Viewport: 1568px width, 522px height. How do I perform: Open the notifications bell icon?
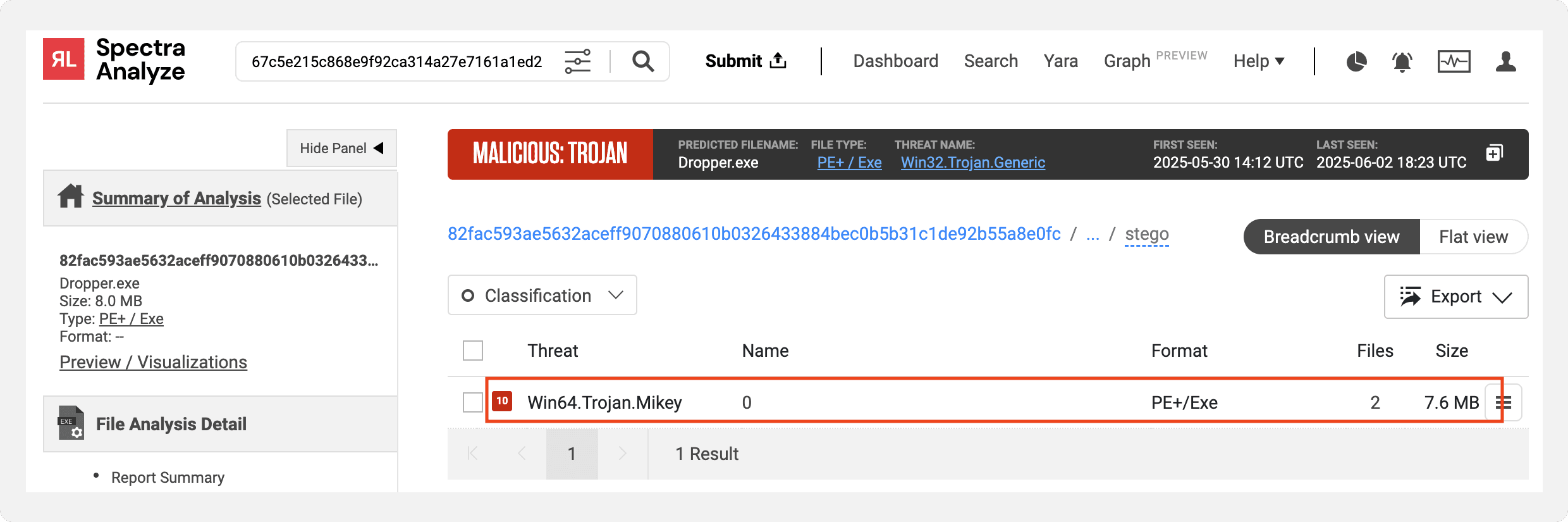[1402, 61]
